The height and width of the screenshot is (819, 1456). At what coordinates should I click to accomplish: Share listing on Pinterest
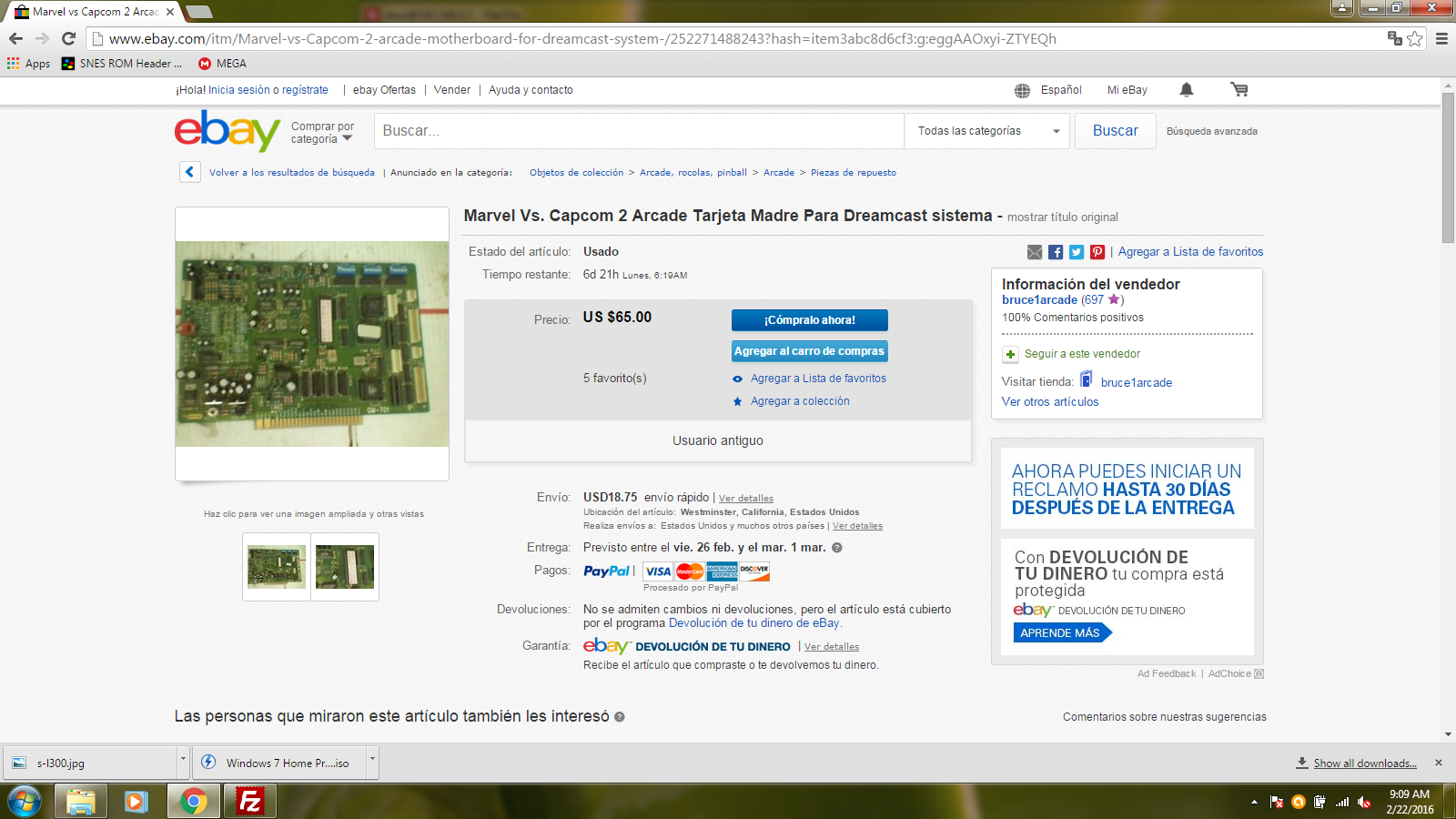(1097, 252)
